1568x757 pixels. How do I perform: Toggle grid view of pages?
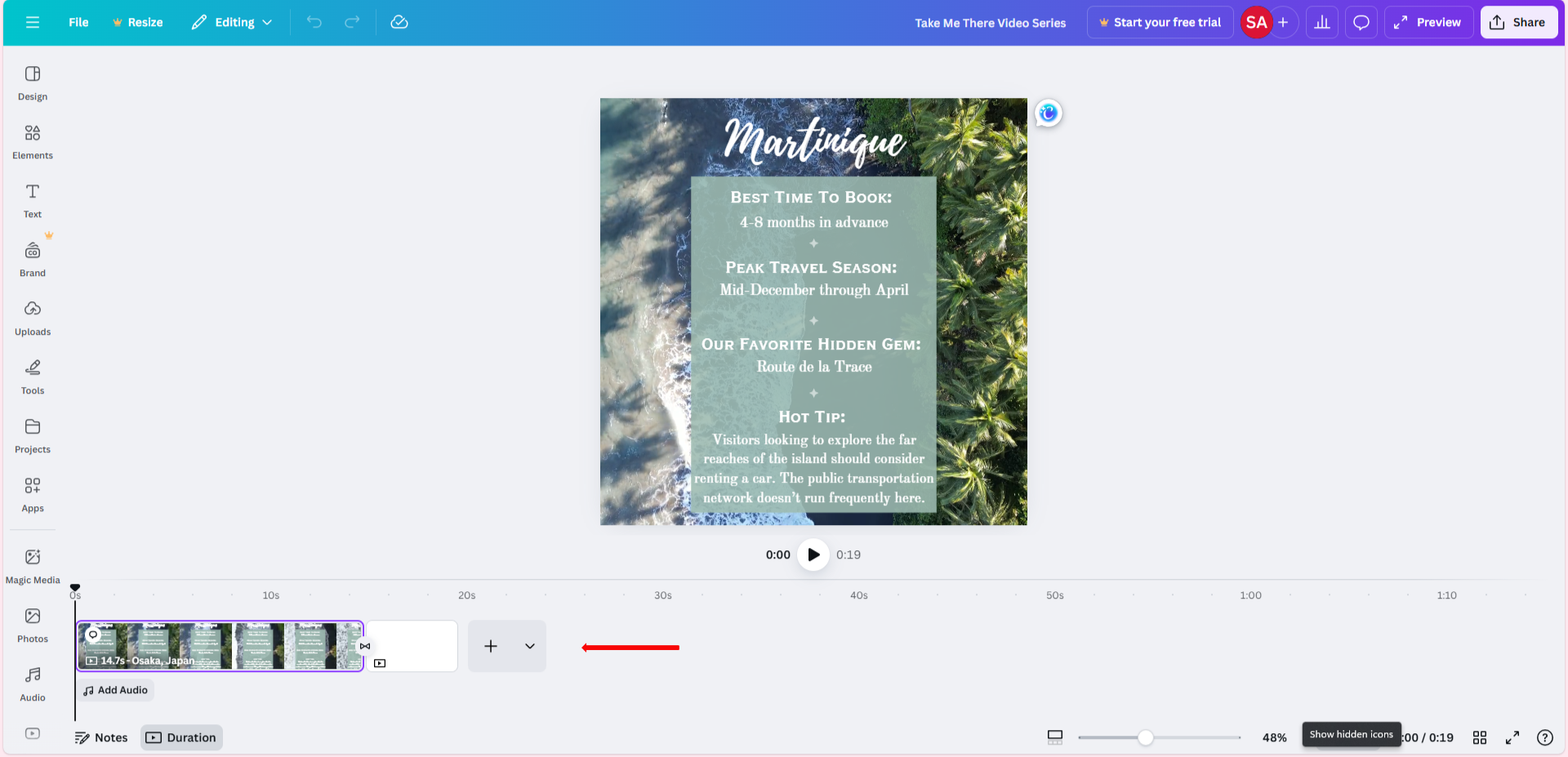coord(1480,737)
